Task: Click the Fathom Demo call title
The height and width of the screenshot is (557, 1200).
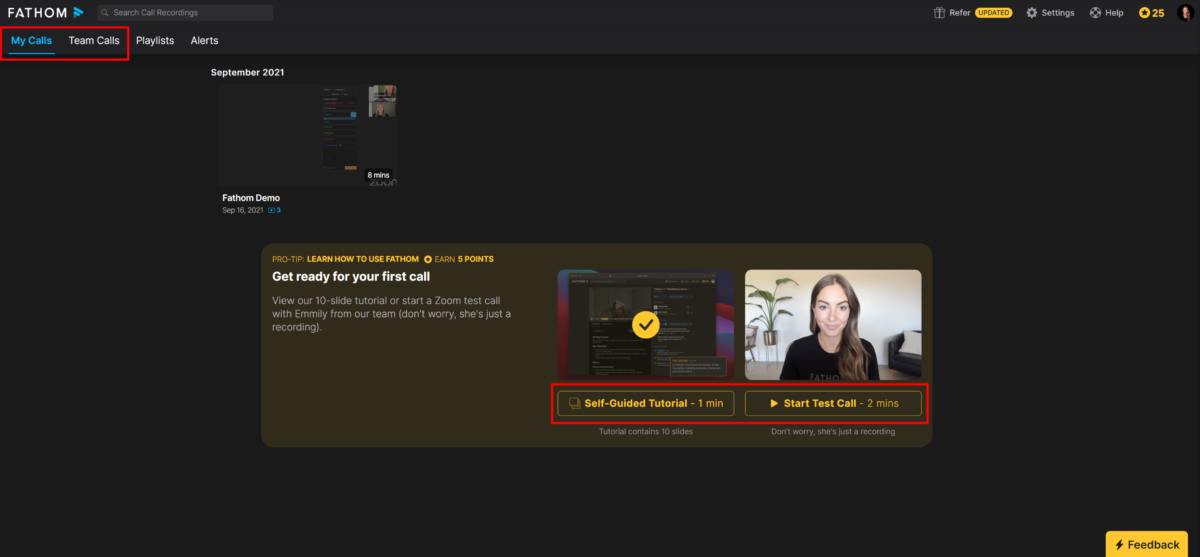Action: click(251, 198)
